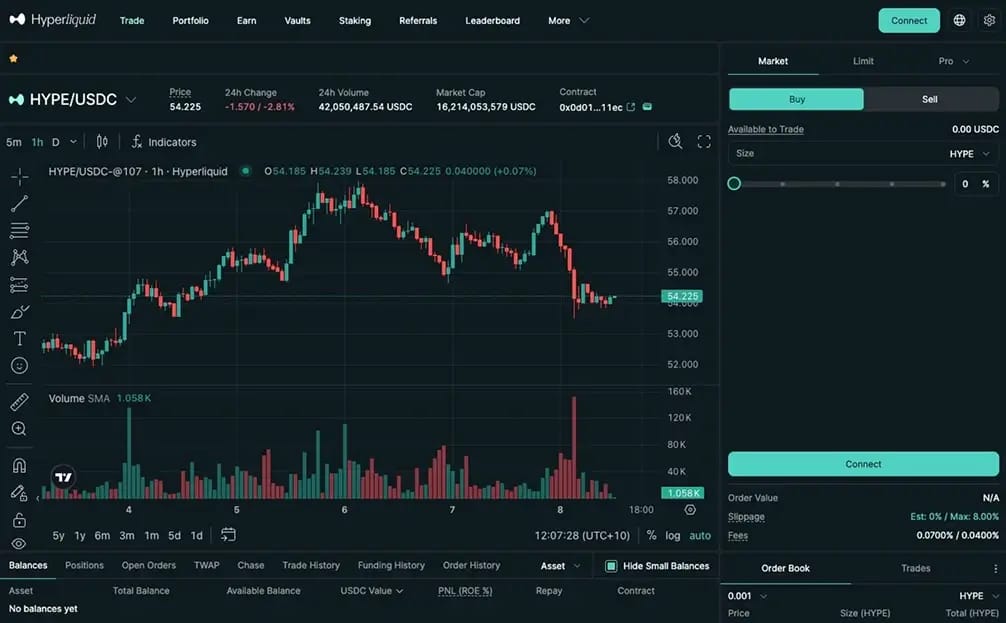
Task: Enter fullscreen chart mode
Action: [704, 142]
